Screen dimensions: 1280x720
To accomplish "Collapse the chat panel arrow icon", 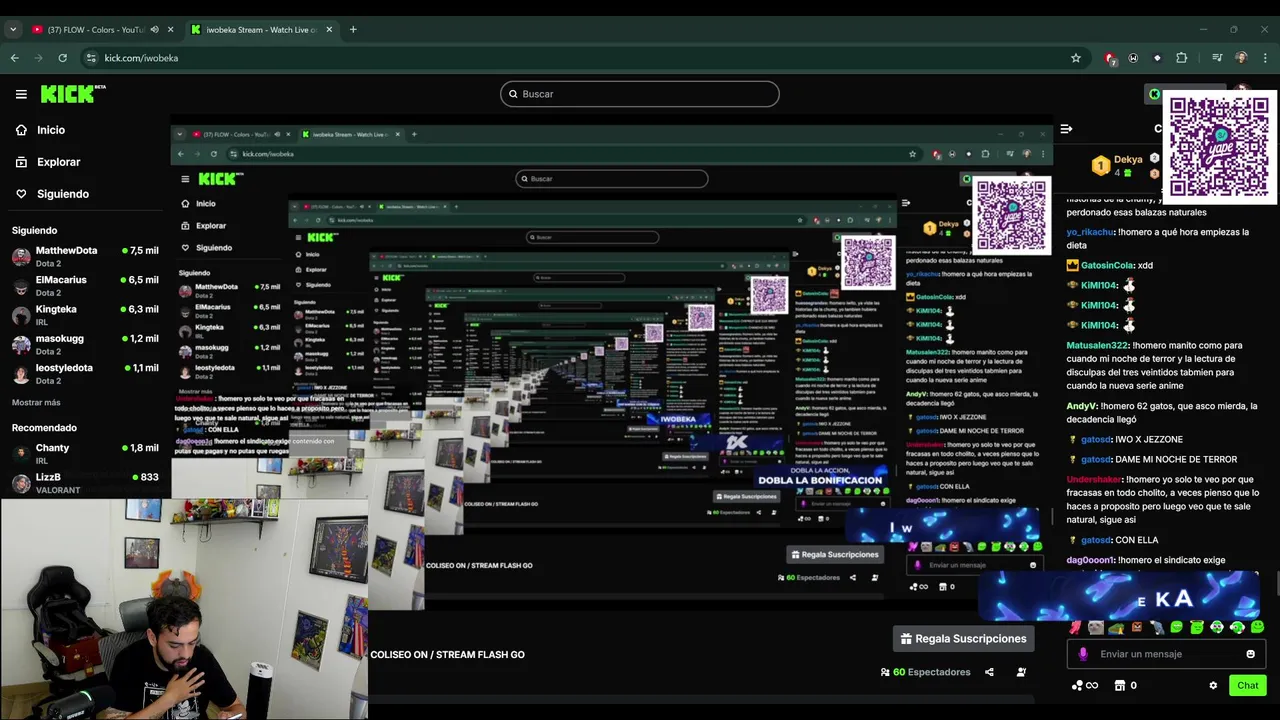I will pyautogui.click(x=1066, y=129).
